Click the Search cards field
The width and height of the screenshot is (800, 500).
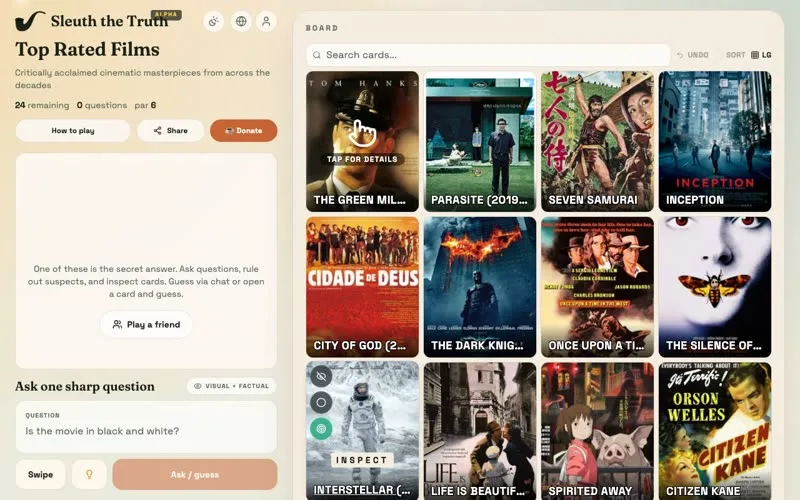[x=488, y=55]
